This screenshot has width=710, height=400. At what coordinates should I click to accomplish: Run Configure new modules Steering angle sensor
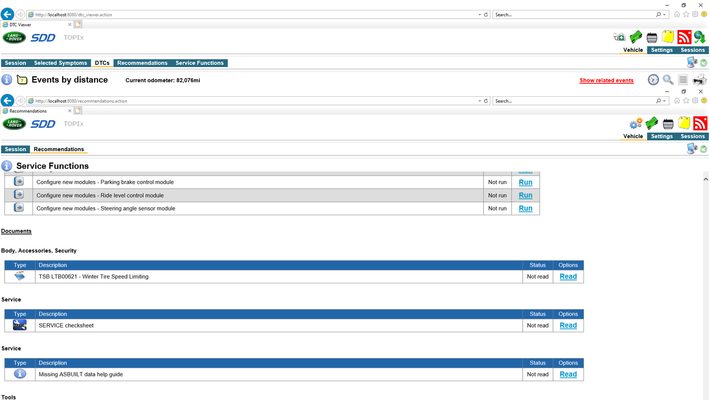point(525,208)
